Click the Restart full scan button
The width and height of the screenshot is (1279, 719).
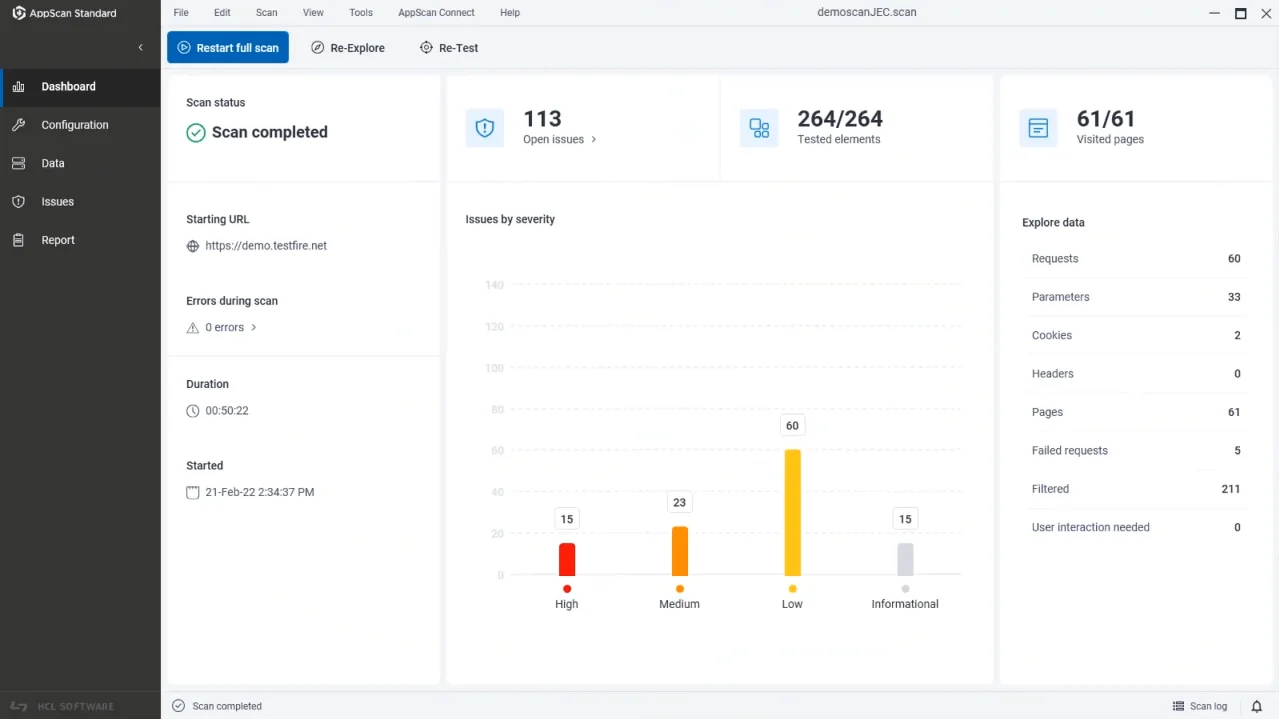(227, 47)
